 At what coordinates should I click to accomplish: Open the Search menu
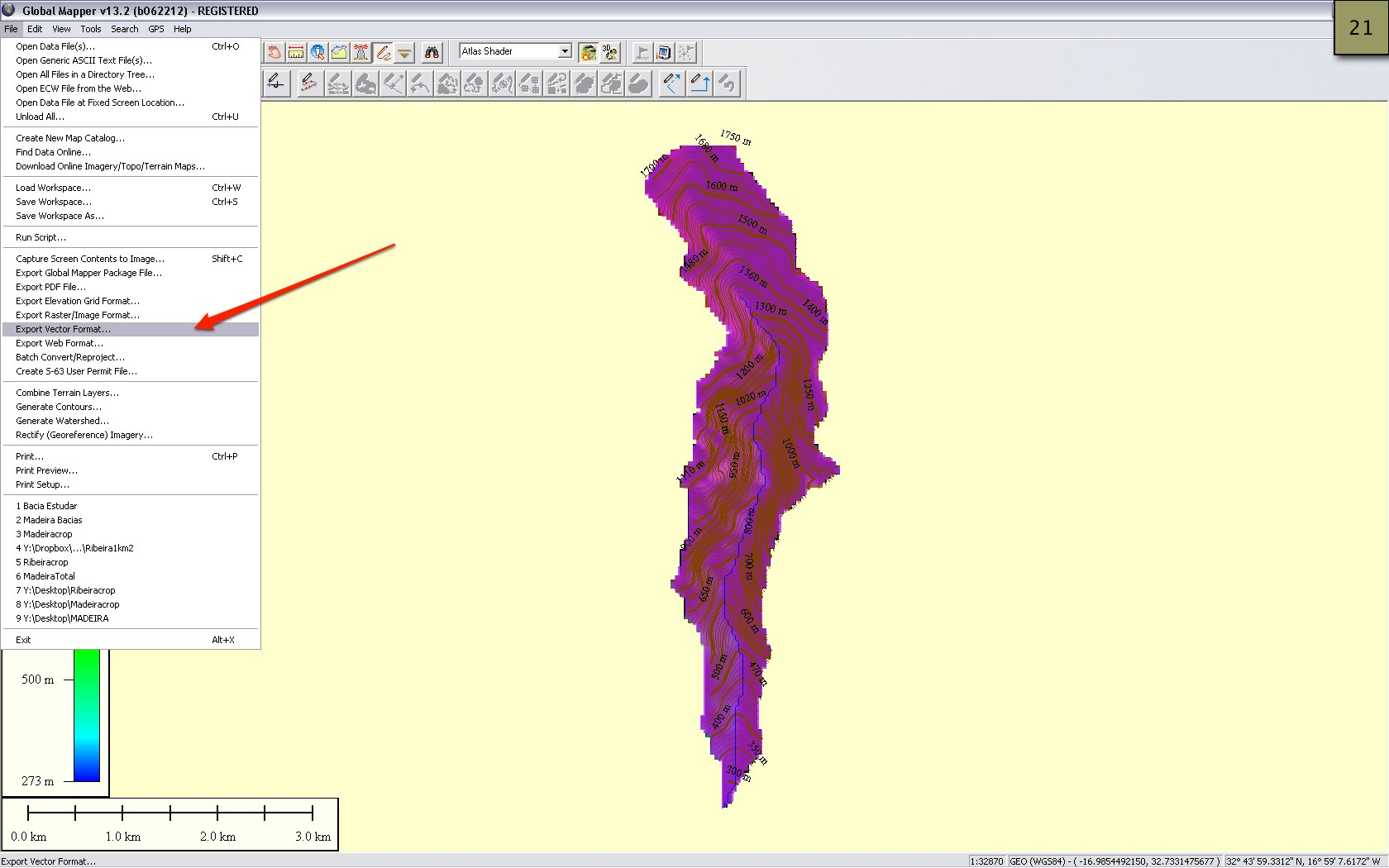coord(125,29)
